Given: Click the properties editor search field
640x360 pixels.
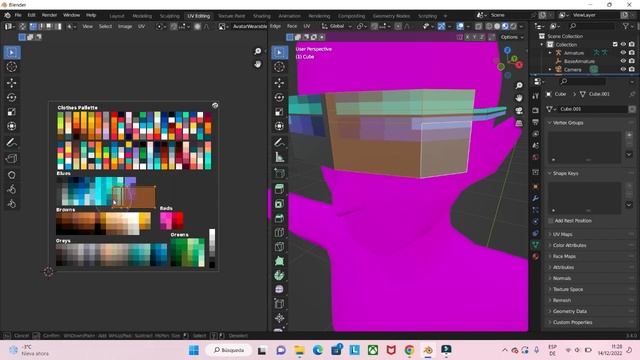Looking at the screenshot, I should pos(583,81).
